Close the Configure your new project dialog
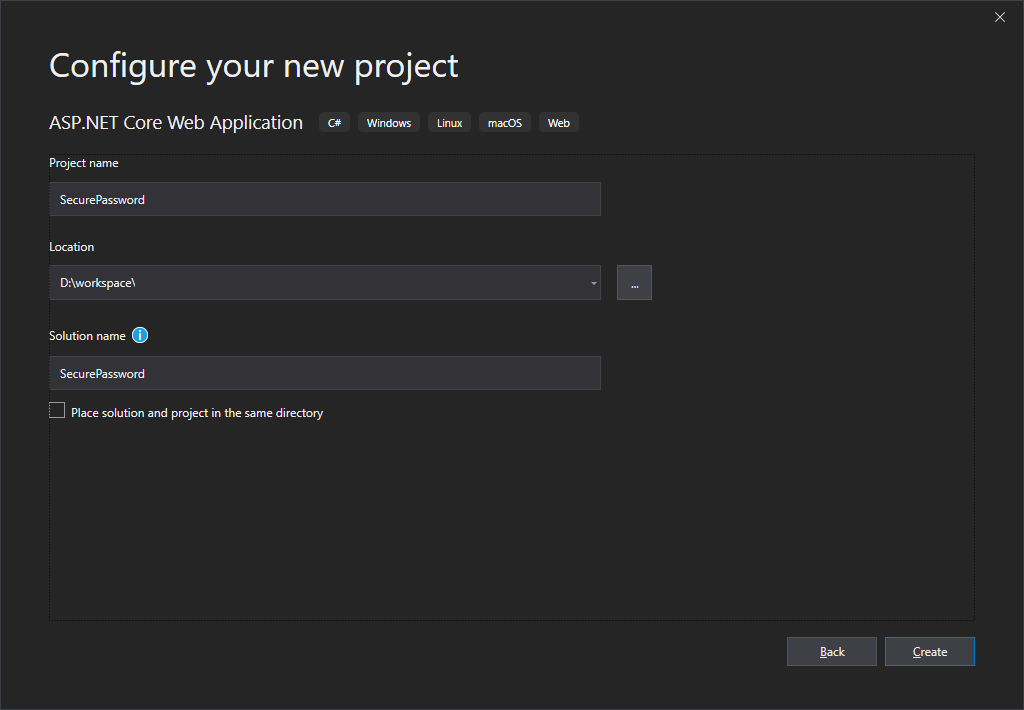This screenshot has width=1024, height=710. (x=999, y=17)
